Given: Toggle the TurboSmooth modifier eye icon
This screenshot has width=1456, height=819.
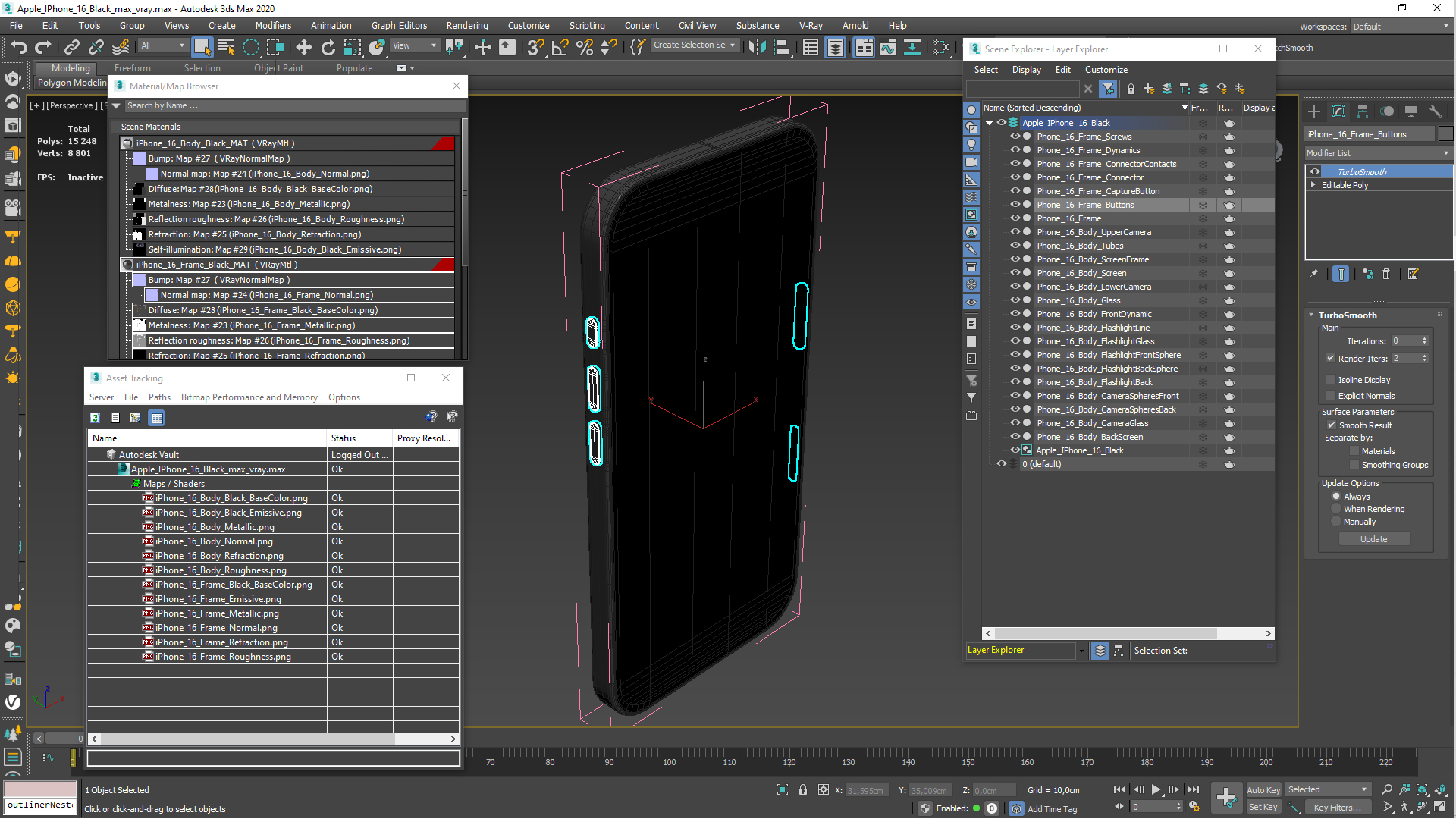Looking at the screenshot, I should pos(1315,172).
